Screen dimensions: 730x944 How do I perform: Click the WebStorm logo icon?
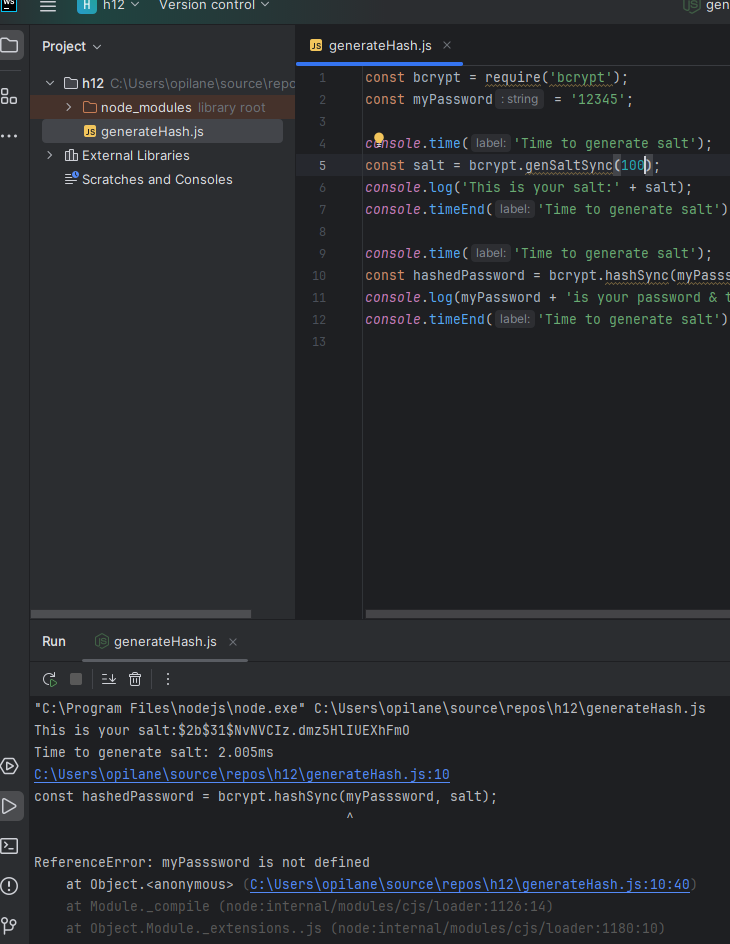tap(9, 5)
